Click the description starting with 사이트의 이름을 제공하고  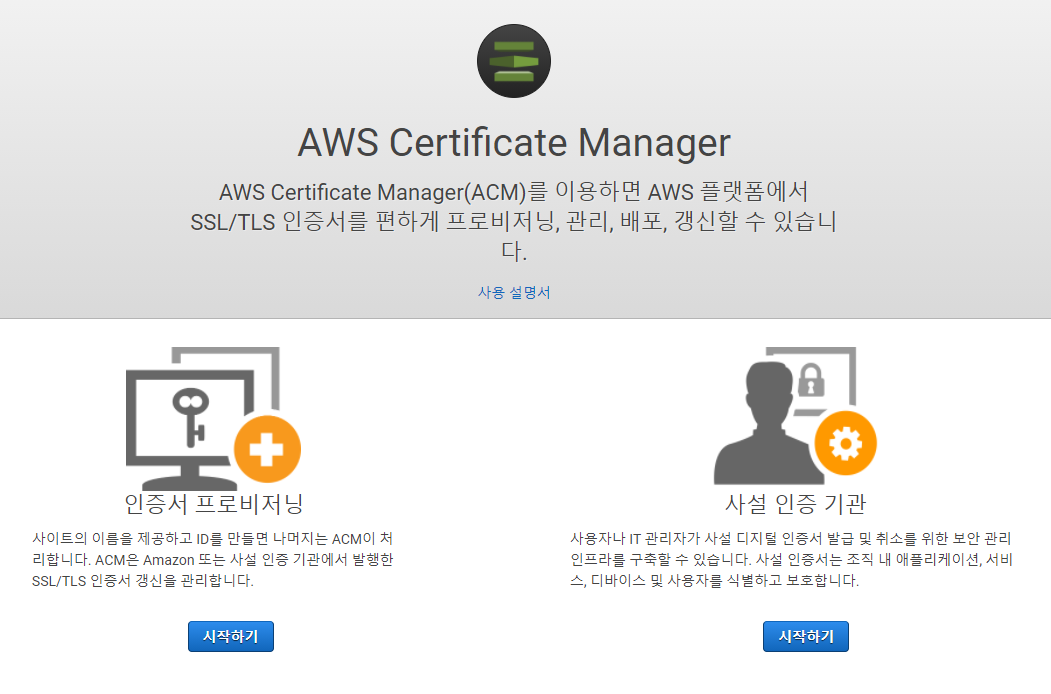(x=212, y=559)
